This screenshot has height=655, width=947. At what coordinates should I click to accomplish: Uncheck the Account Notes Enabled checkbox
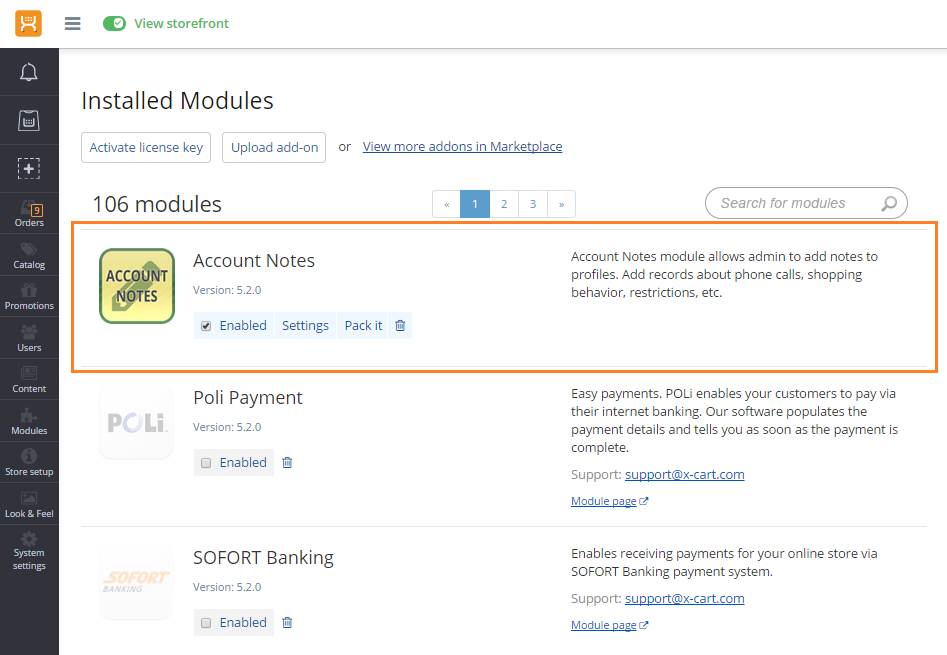[206, 326]
